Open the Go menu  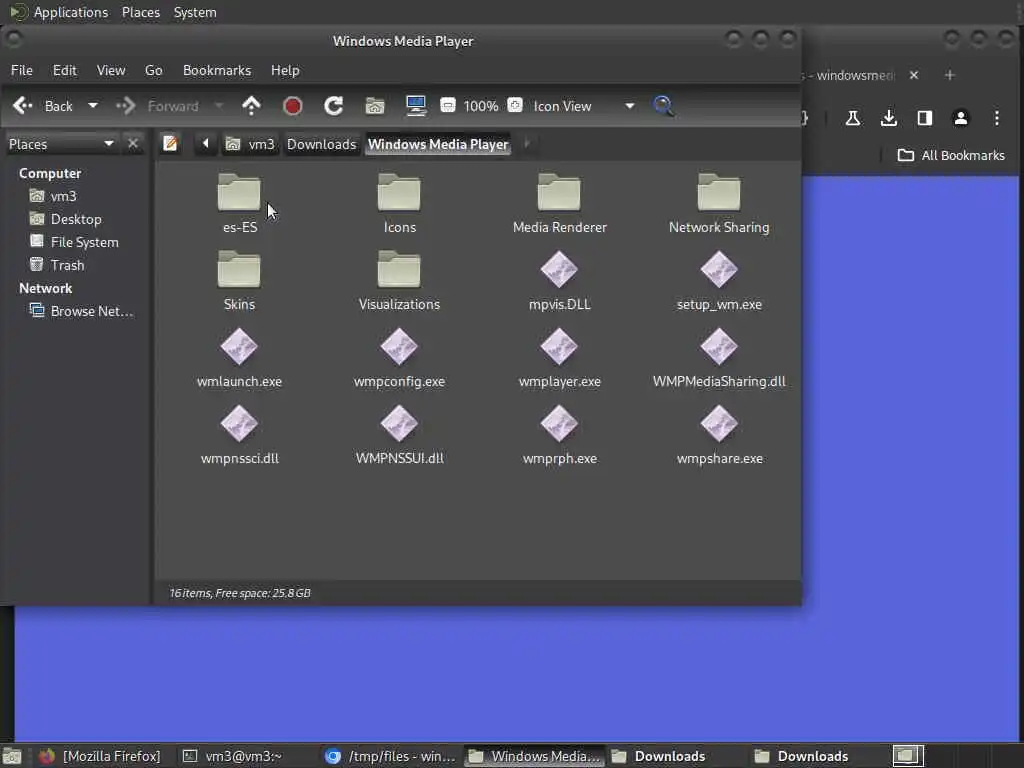[x=153, y=70]
